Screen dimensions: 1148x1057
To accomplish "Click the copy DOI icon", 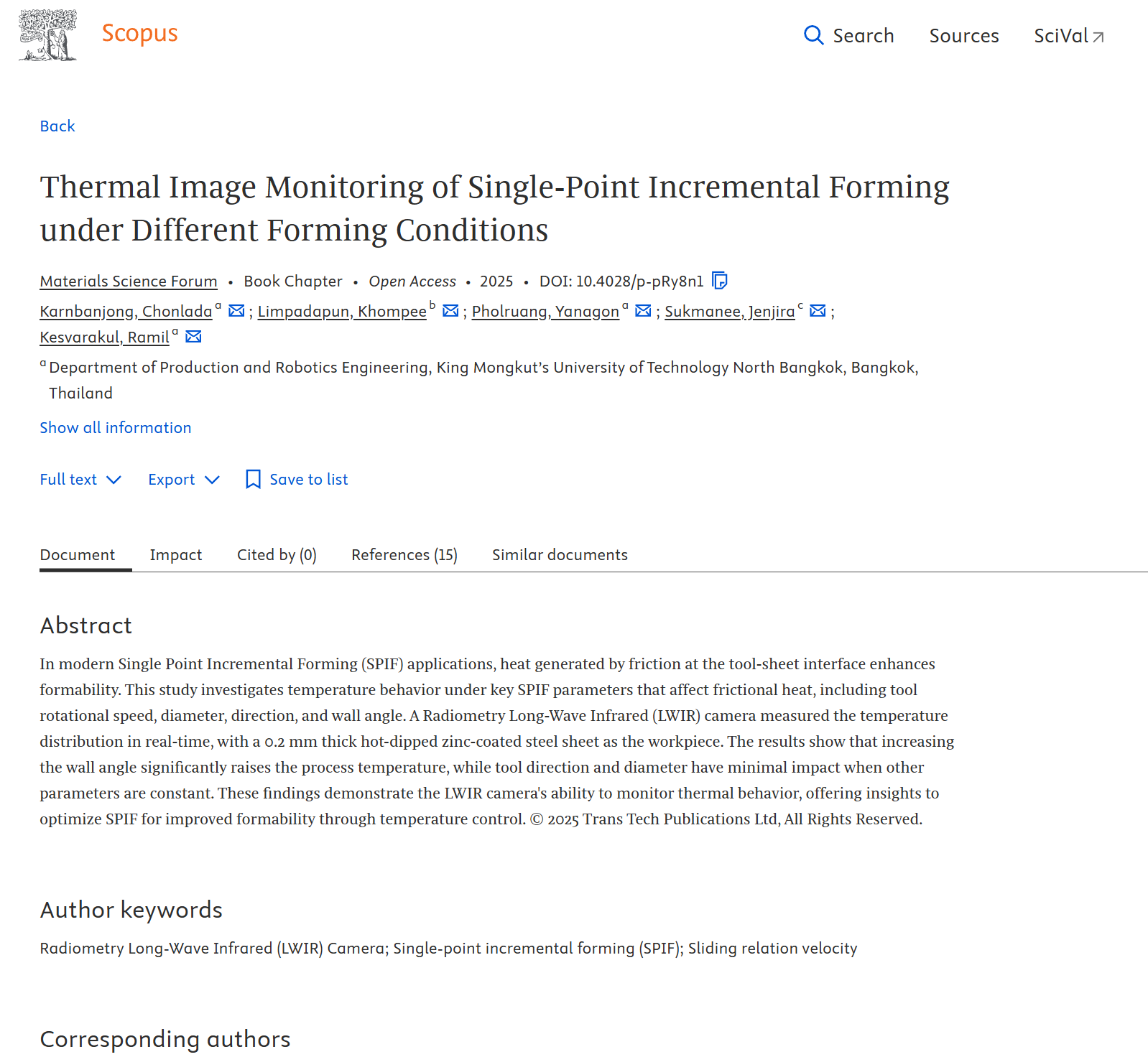I will 719,281.
